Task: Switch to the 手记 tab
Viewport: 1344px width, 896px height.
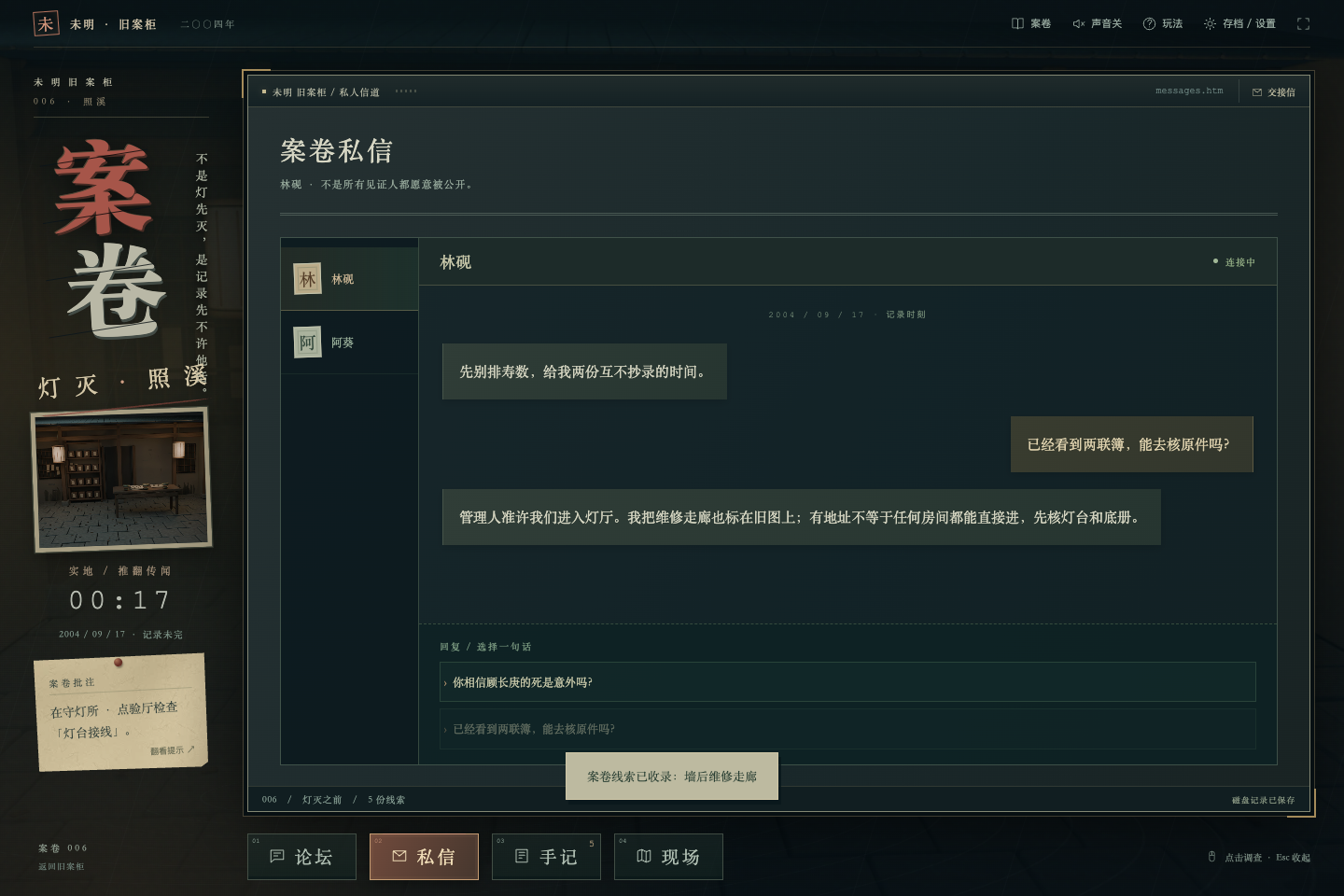Action: (546, 857)
